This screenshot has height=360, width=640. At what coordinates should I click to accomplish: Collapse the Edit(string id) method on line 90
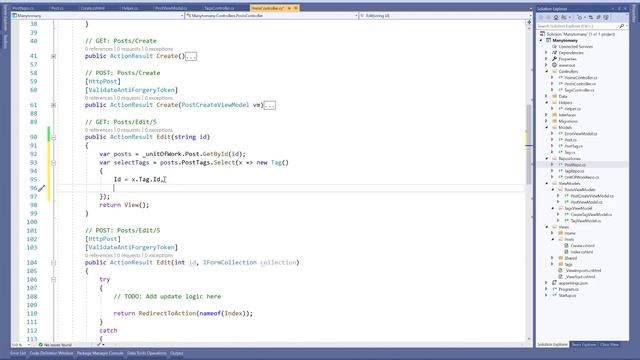(x=53, y=137)
